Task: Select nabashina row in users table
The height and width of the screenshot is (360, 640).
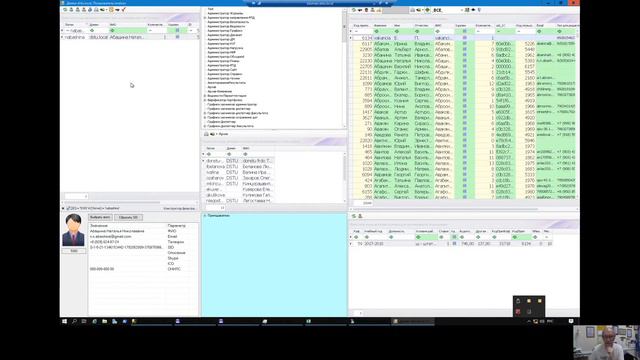Action: pyautogui.click(x=130, y=37)
